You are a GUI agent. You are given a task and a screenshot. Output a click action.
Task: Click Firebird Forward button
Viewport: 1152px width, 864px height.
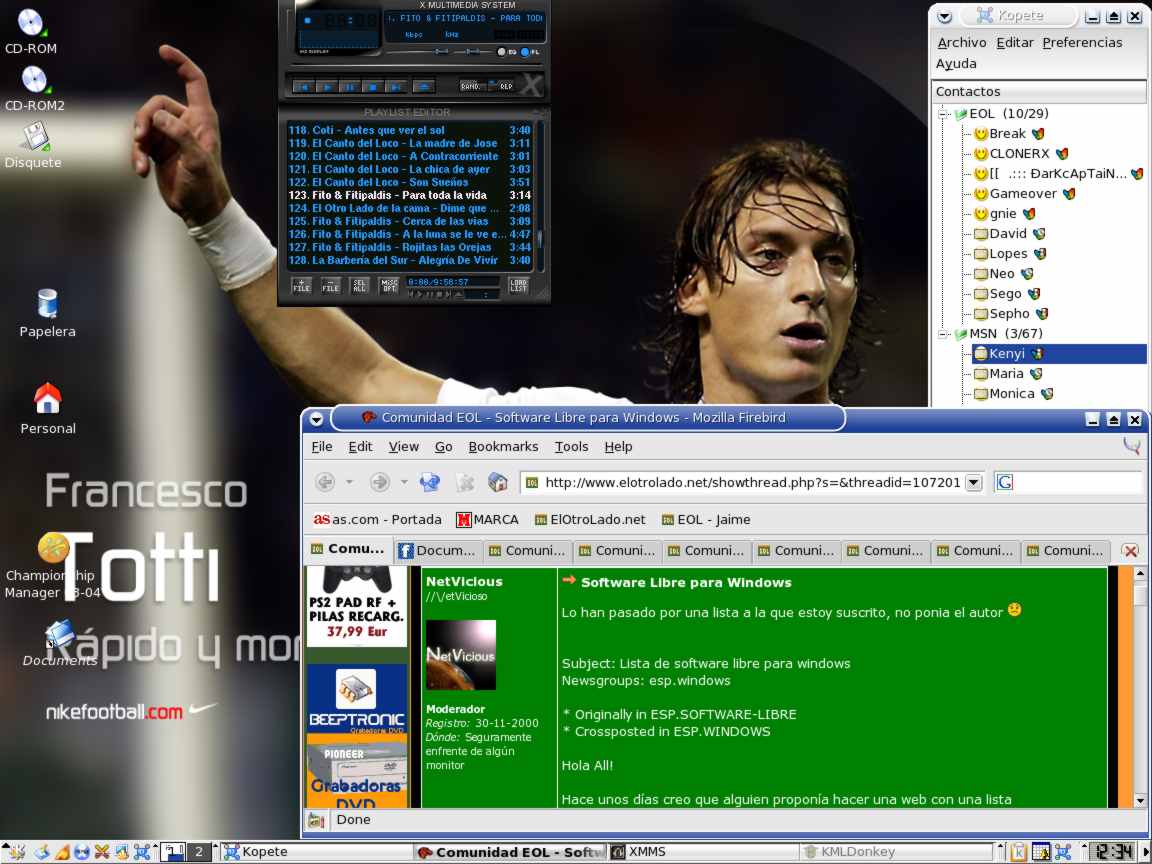point(379,482)
